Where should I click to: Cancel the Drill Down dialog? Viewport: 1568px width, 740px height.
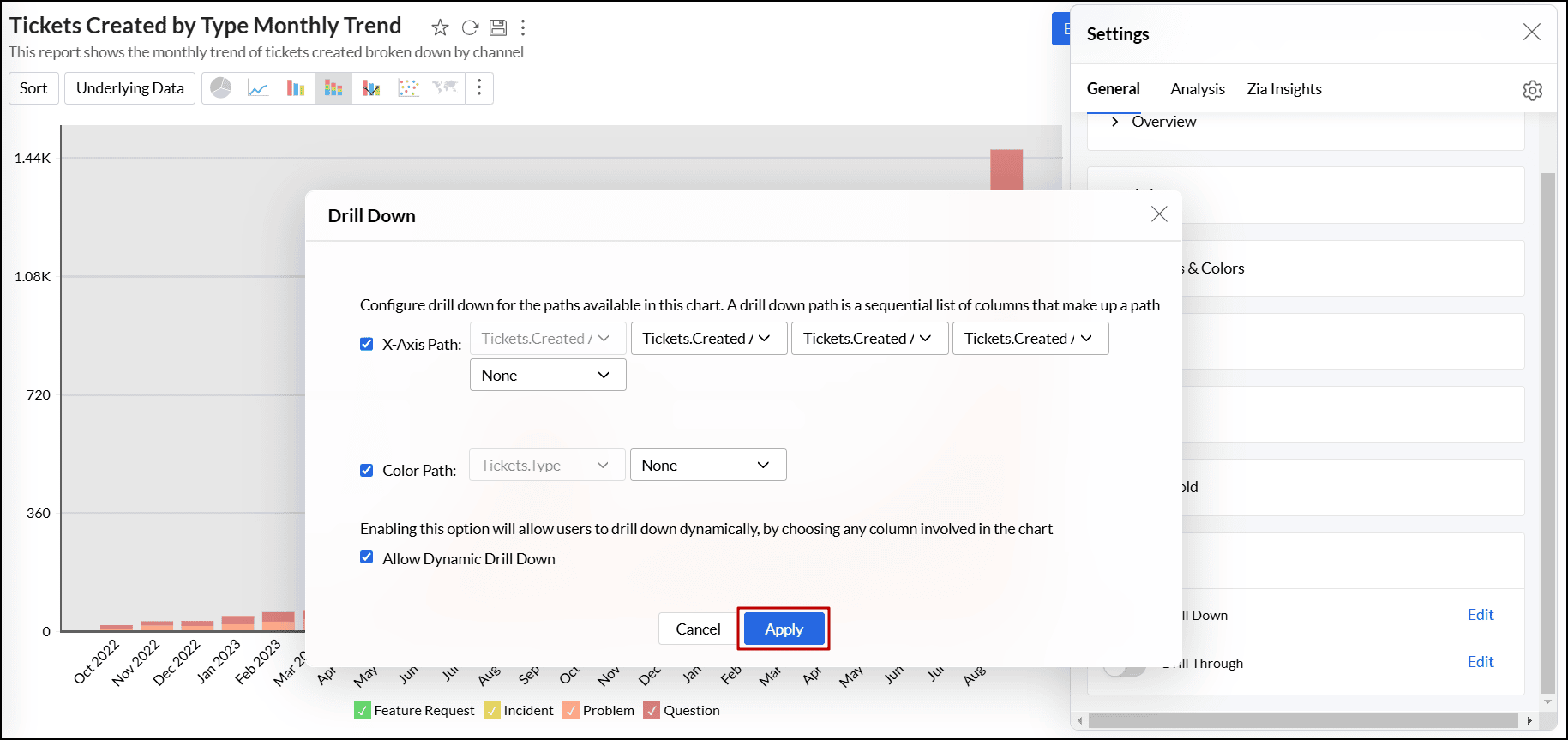point(698,629)
